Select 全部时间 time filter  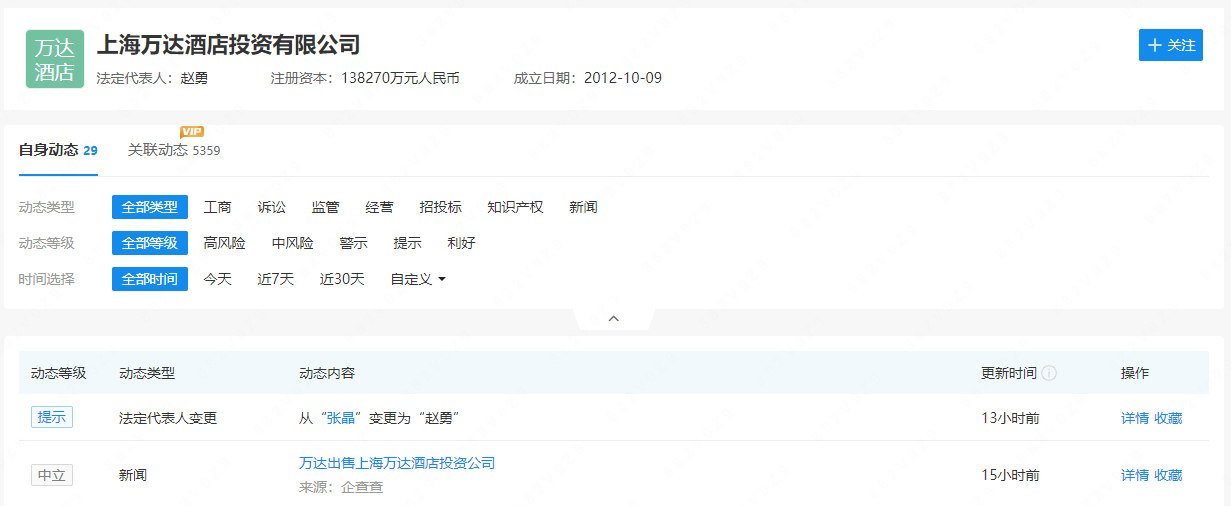pyautogui.click(x=150, y=279)
